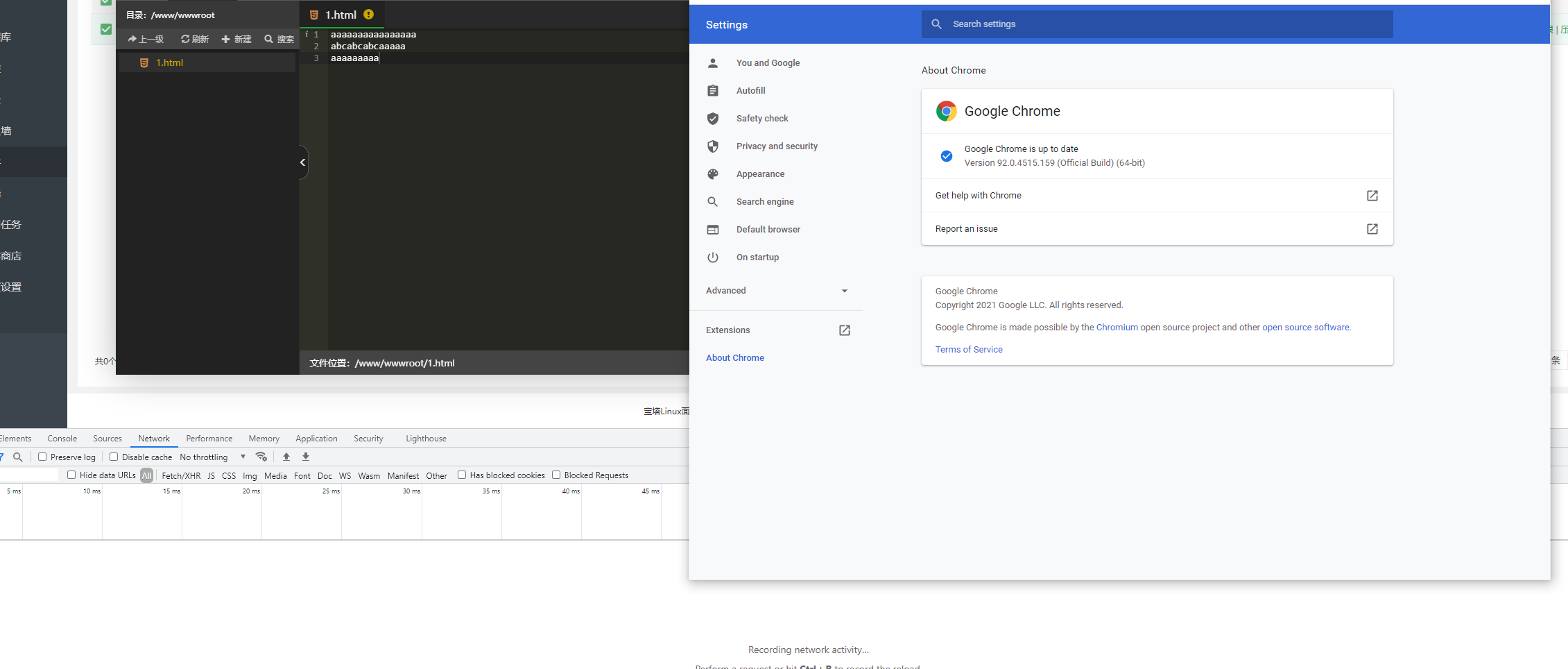Click the DevTools network search icon
This screenshot has width=1568, height=669.
click(x=18, y=457)
